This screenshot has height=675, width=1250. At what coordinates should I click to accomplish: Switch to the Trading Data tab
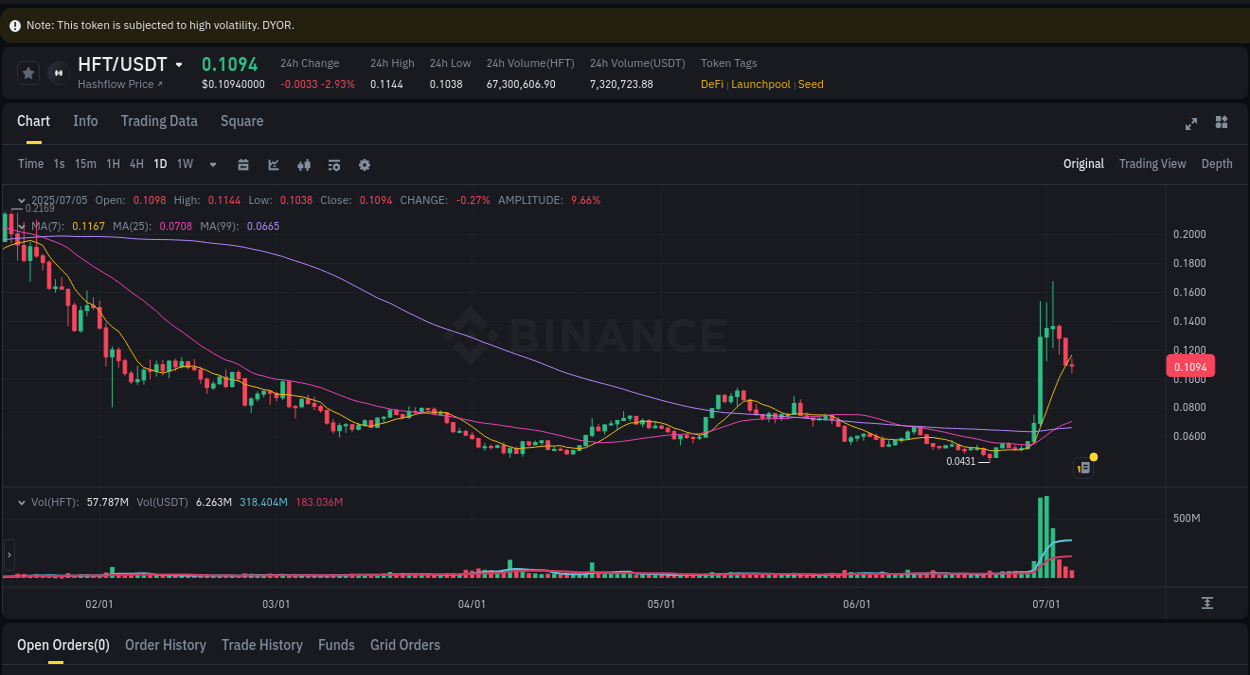(159, 121)
